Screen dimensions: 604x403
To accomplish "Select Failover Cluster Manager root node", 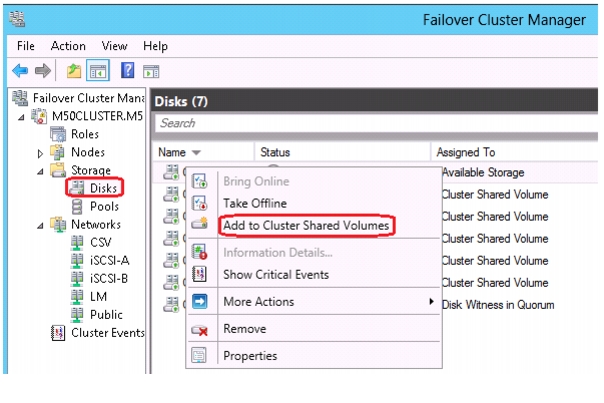I will coord(88,98).
